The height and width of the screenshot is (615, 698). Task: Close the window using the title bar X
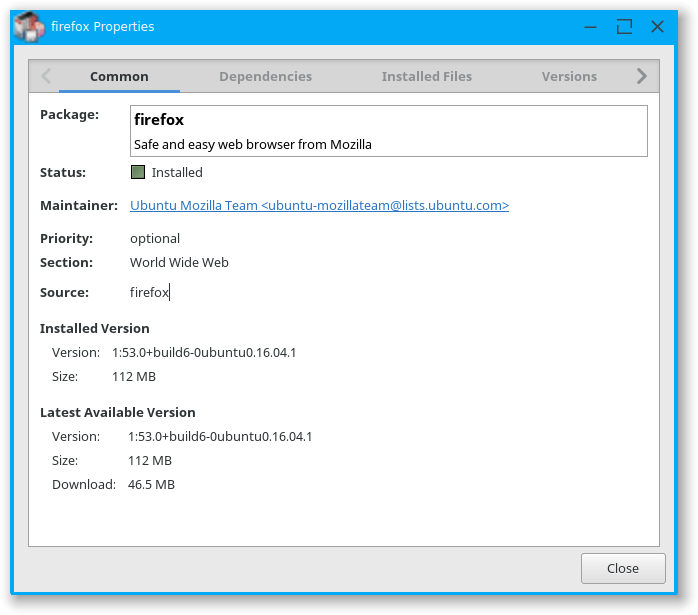(x=657, y=27)
